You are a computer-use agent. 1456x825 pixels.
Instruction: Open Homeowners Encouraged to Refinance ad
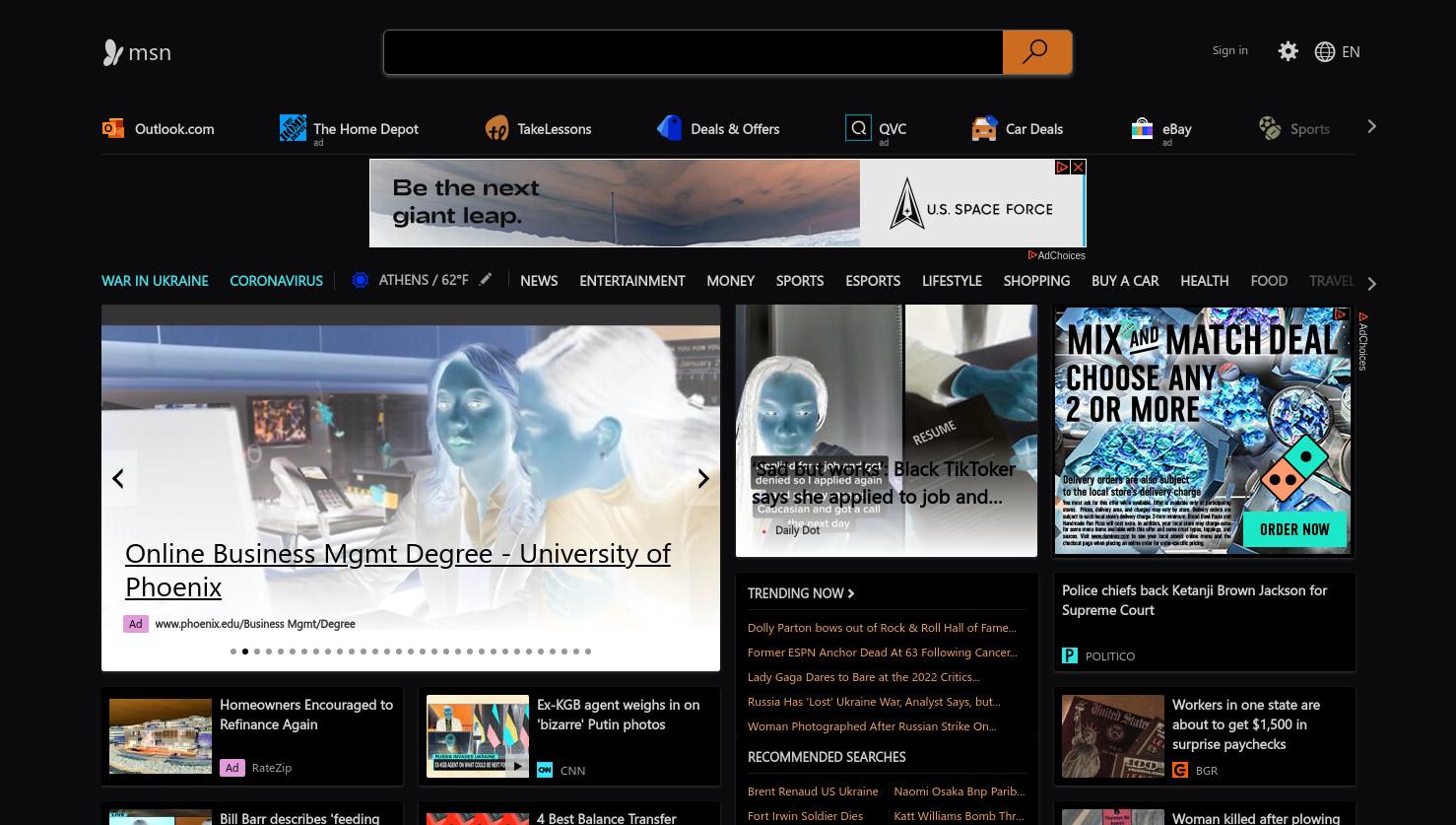(306, 715)
